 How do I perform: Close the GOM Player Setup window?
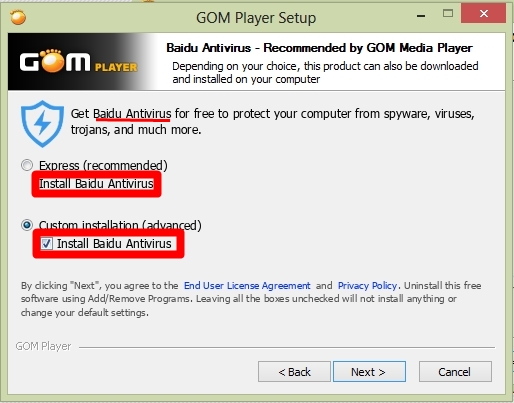click(x=483, y=14)
